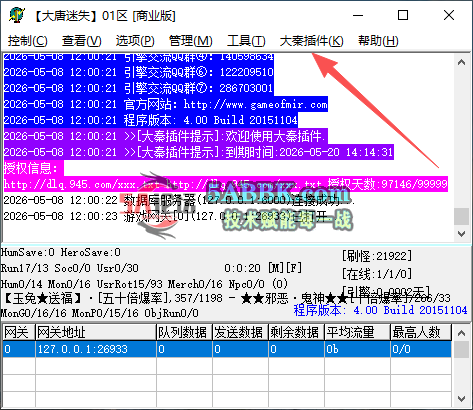The image size is (473, 410).
Task: Click the 队列数据 column header
Action: [184, 332]
